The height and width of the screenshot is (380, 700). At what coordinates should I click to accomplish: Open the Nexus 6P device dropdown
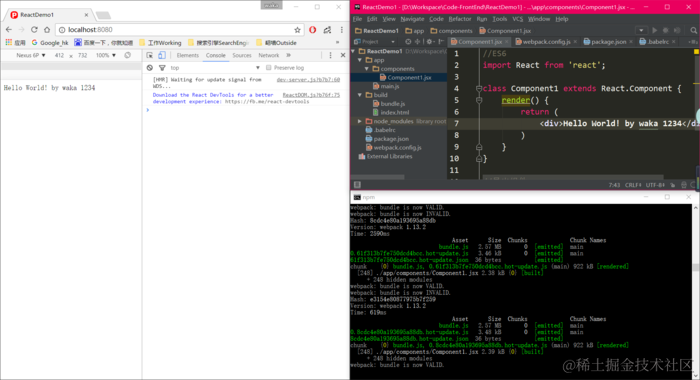coord(30,55)
